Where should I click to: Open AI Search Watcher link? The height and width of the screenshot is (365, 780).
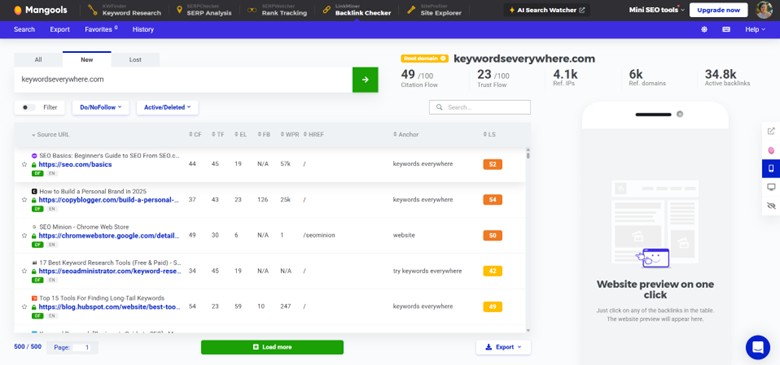(x=547, y=10)
